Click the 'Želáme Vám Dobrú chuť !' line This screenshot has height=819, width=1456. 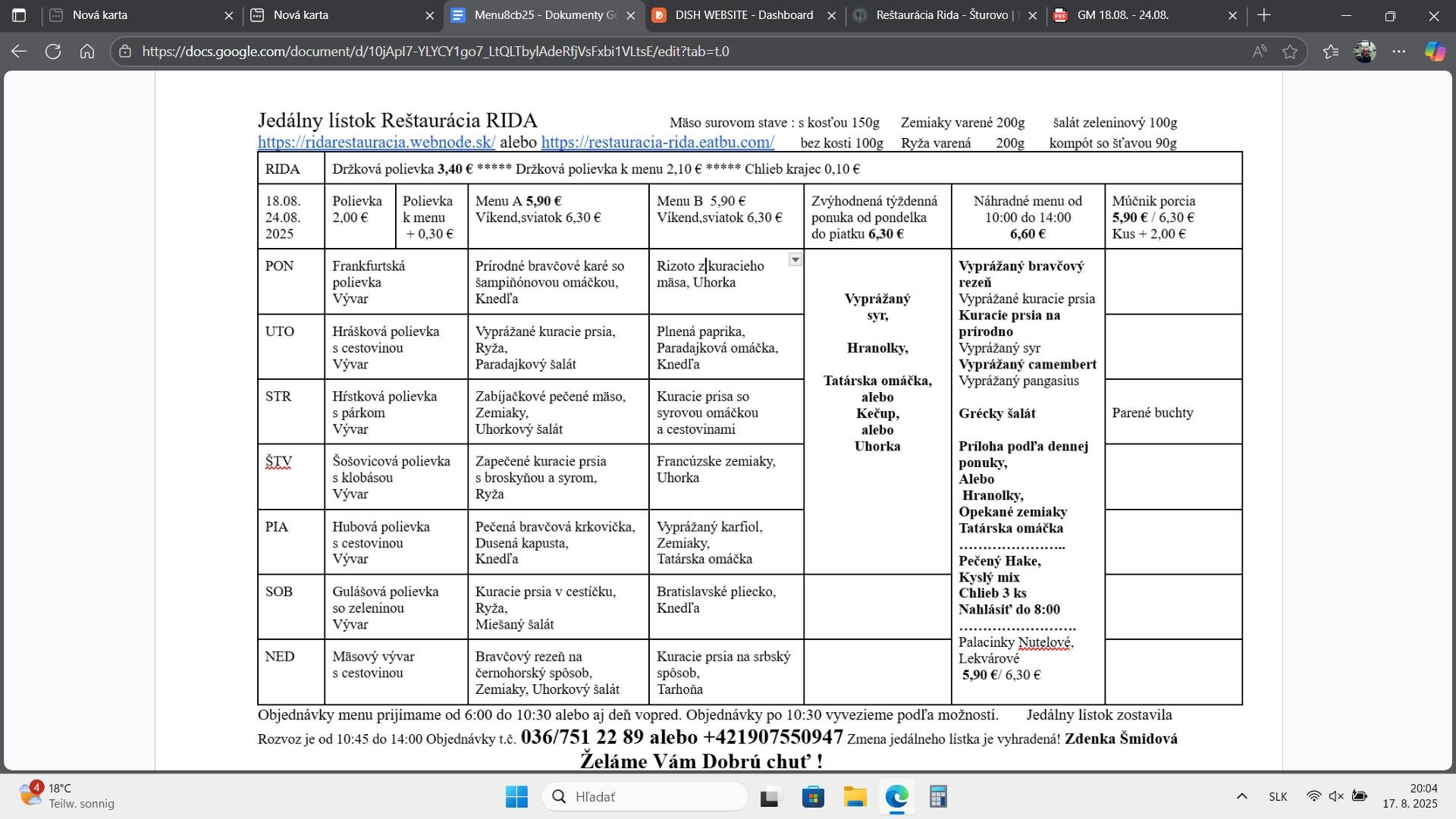701,761
